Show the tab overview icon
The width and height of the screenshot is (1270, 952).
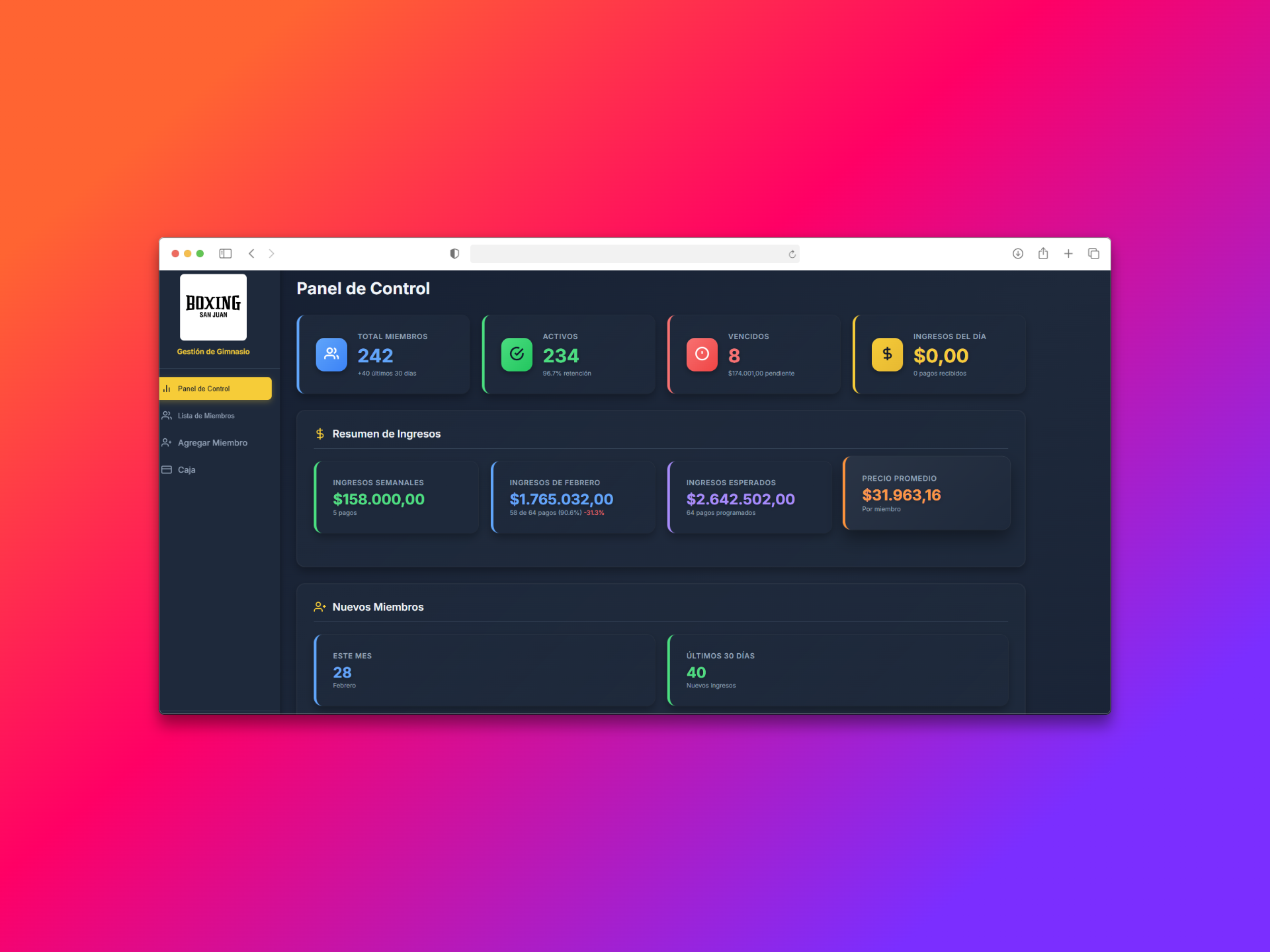(x=1093, y=254)
